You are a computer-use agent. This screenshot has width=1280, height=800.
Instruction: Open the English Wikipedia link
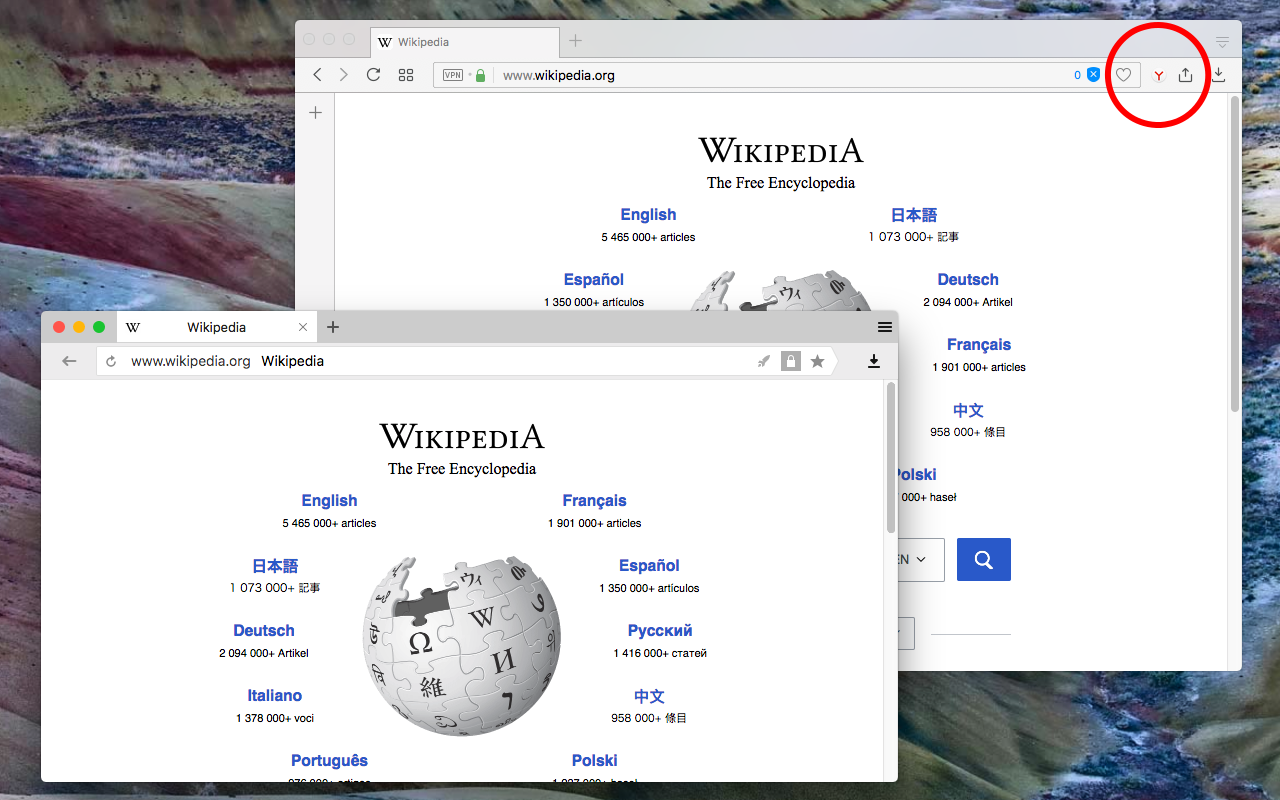click(329, 500)
